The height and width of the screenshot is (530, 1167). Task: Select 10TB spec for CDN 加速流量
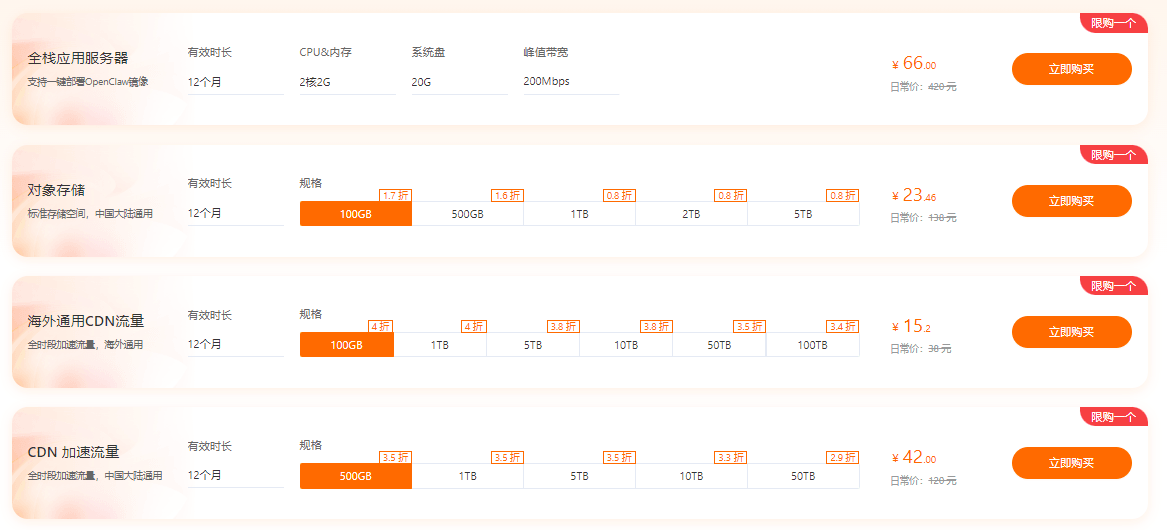(x=691, y=476)
